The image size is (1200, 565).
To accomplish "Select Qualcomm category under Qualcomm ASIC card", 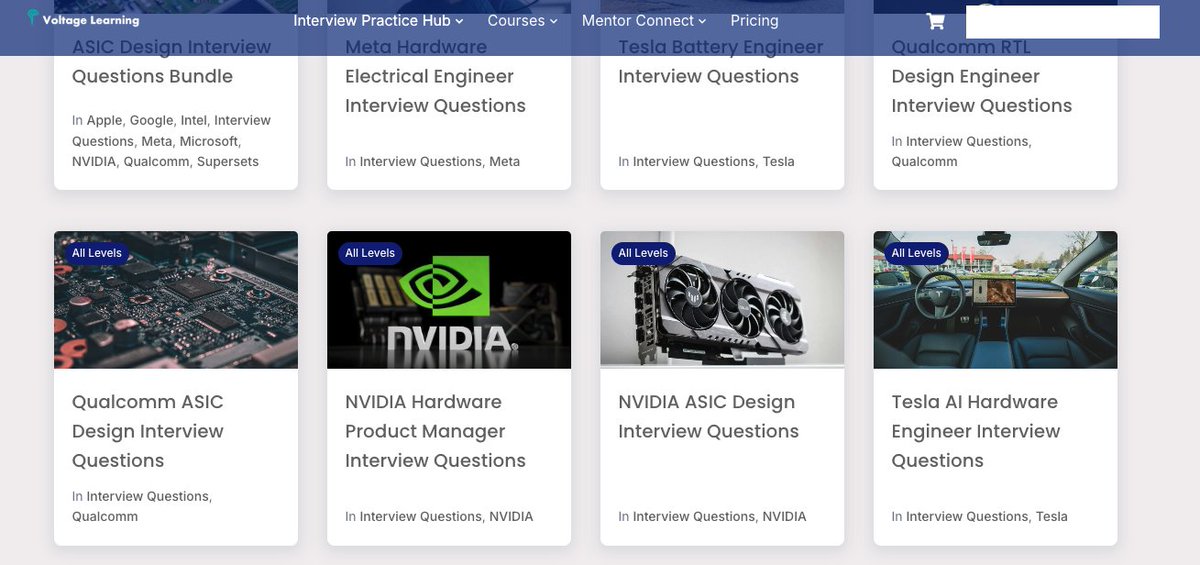I will [105, 516].
